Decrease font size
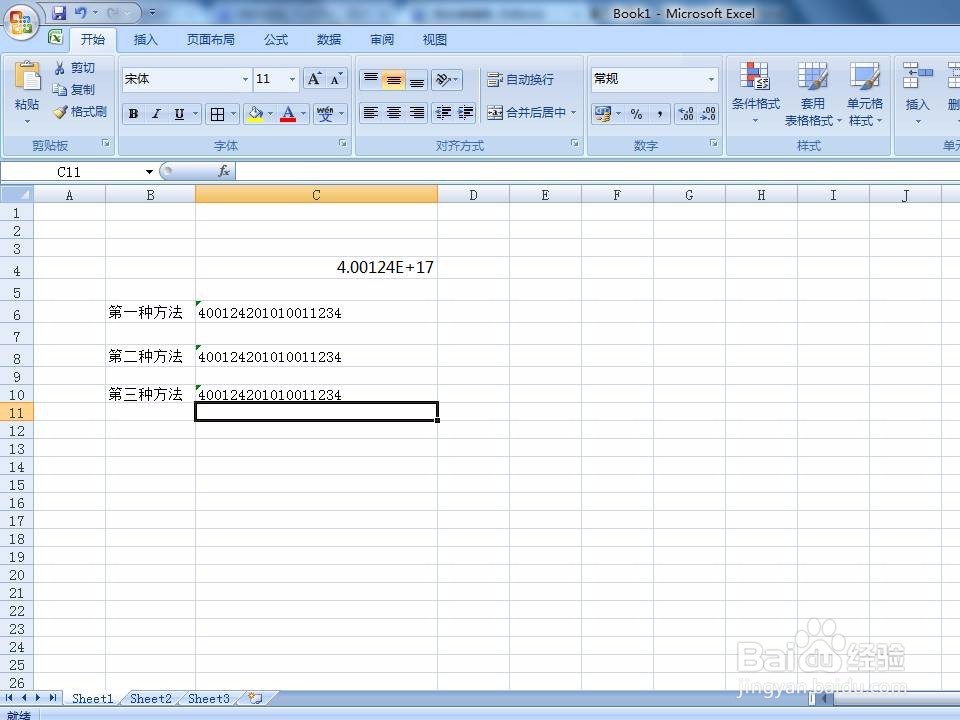The image size is (960, 720). (336, 79)
